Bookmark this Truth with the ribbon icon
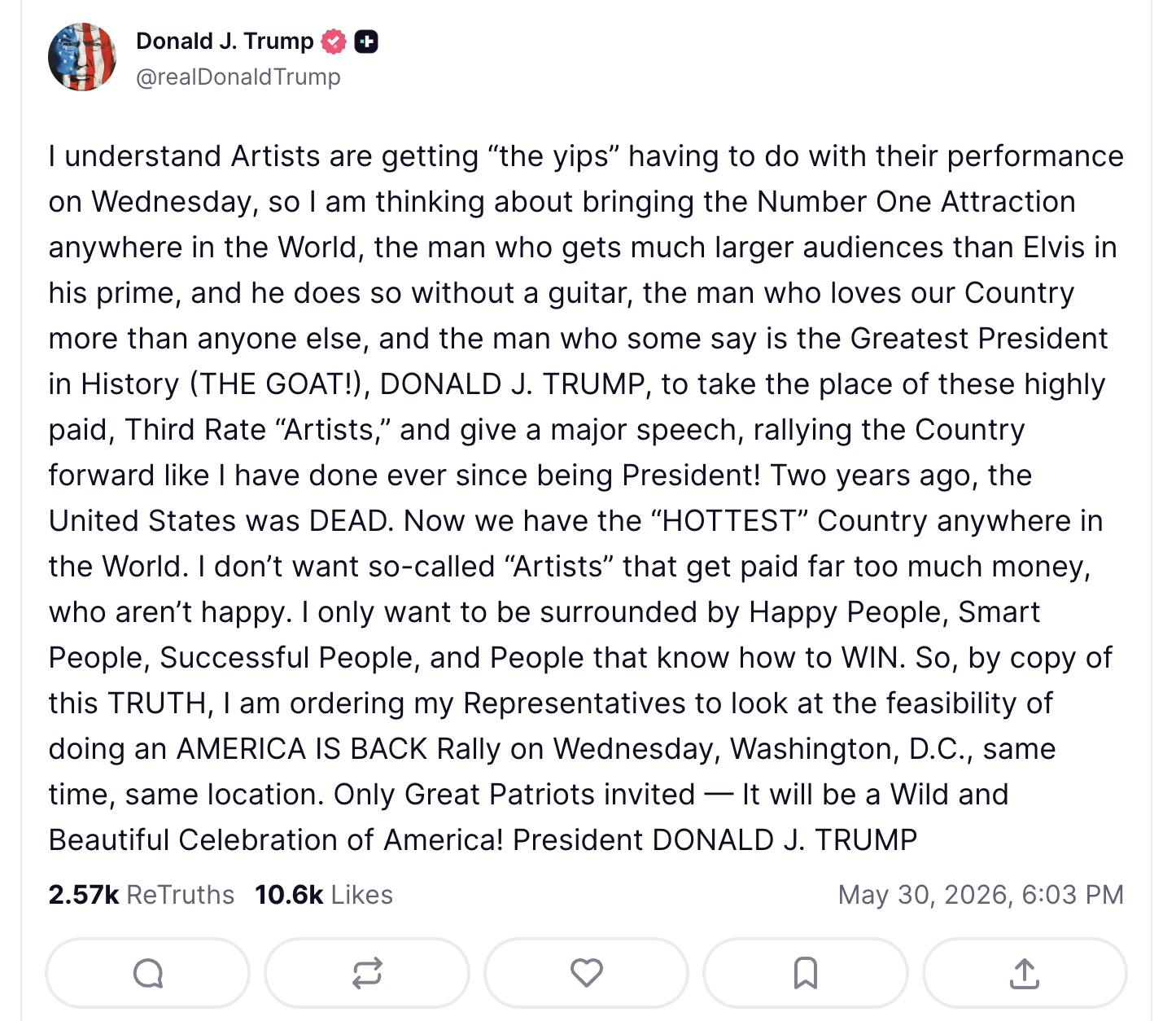The height and width of the screenshot is (1021, 1176). tap(806, 973)
